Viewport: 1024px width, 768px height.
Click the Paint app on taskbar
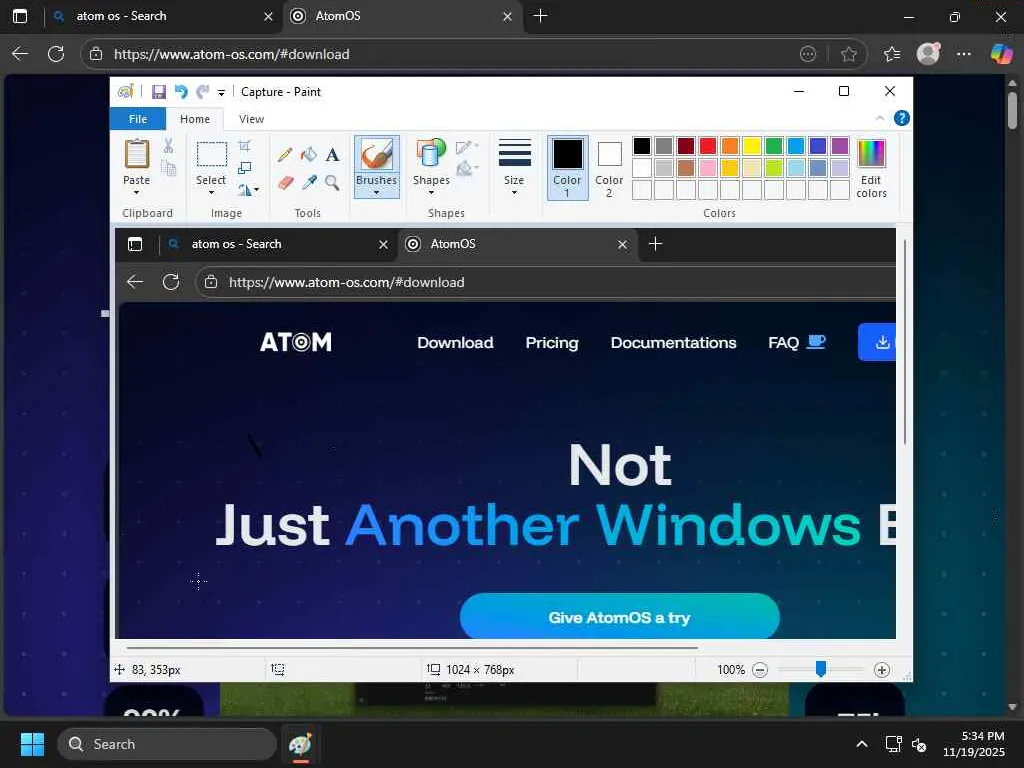pos(300,744)
